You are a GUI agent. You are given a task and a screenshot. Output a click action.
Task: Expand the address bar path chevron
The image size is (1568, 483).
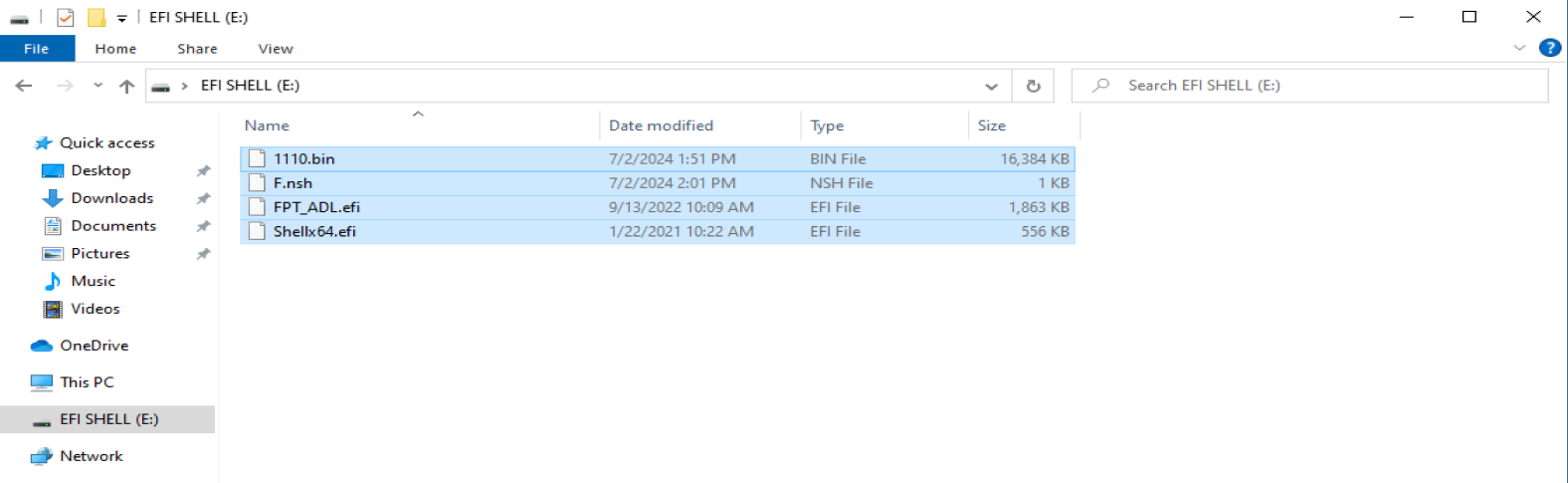click(184, 86)
